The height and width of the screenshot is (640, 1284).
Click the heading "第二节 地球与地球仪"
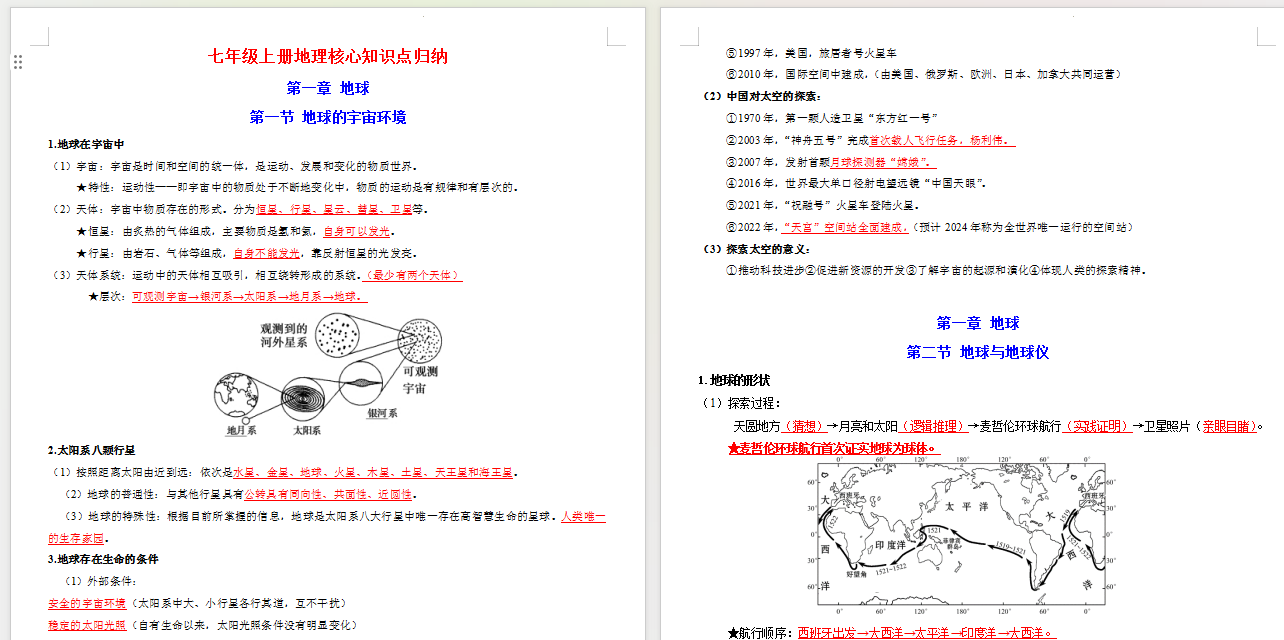pos(977,352)
